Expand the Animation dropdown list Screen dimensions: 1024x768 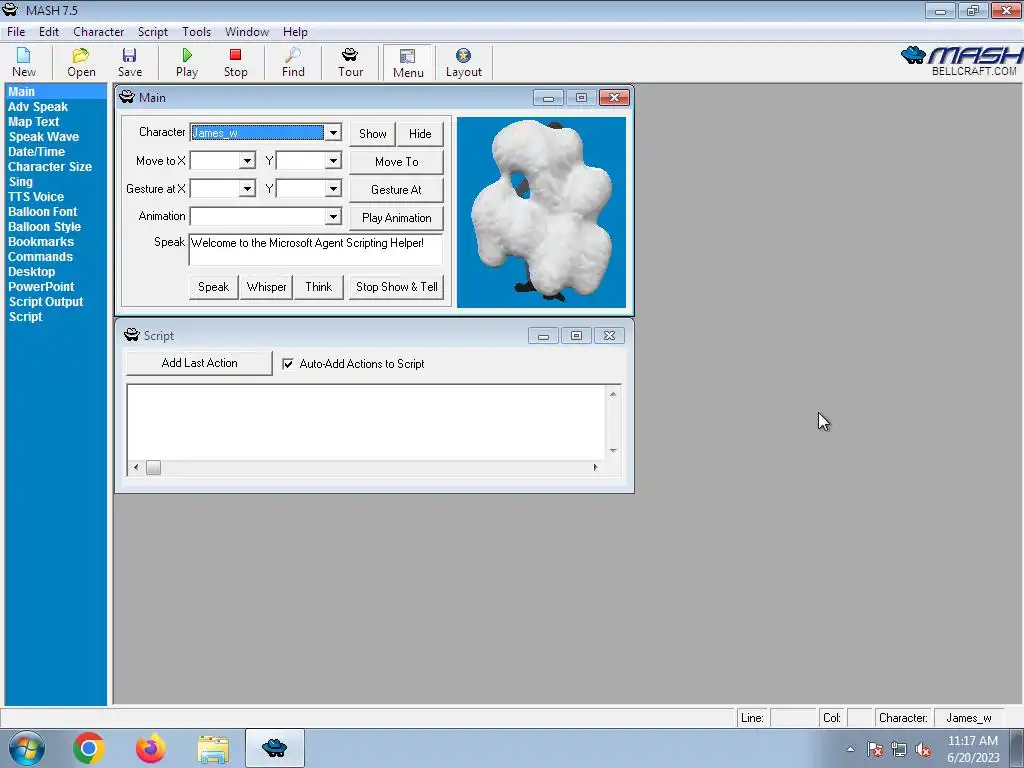click(x=333, y=216)
